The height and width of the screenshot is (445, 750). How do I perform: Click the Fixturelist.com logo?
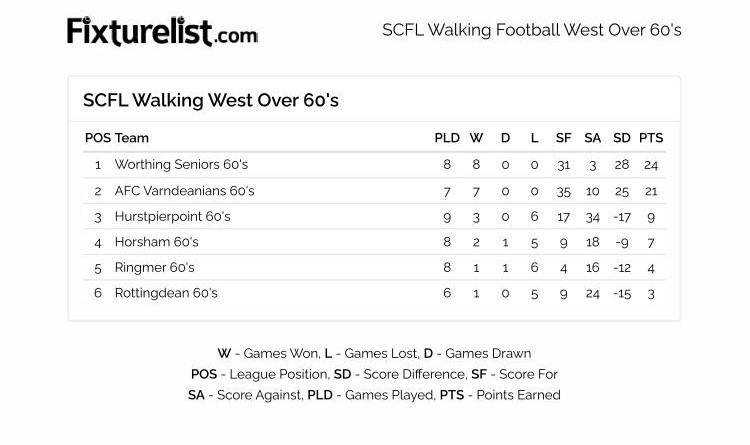pyautogui.click(x=162, y=32)
